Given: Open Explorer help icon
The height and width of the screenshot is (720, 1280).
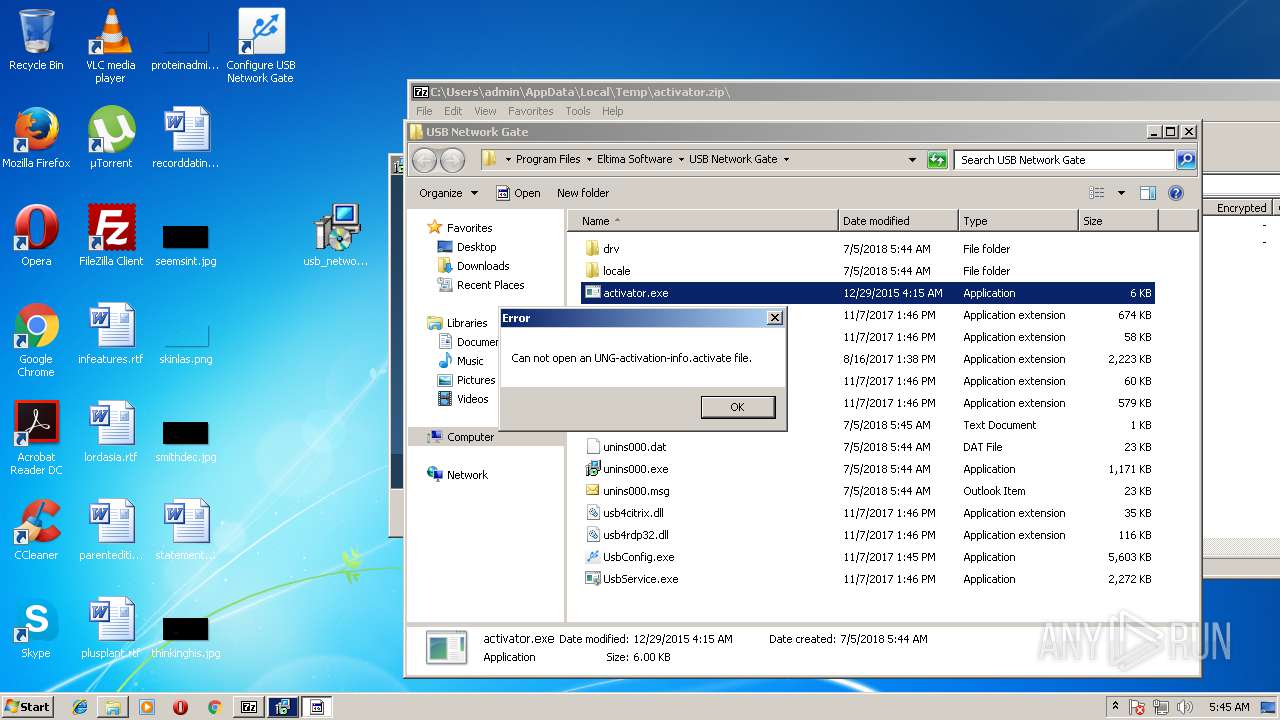Looking at the screenshot, I should [x=1176, y=193].
